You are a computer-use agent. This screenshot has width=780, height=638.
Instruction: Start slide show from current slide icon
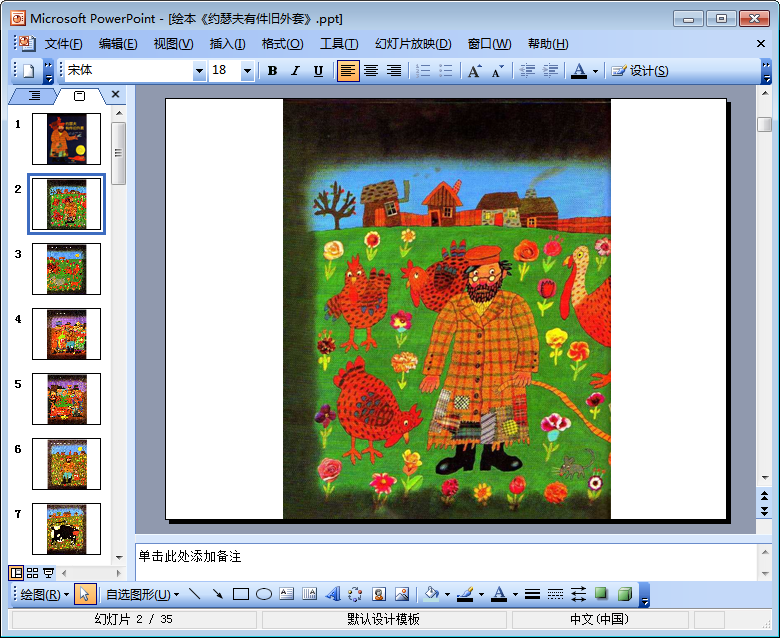pos(48,573)
